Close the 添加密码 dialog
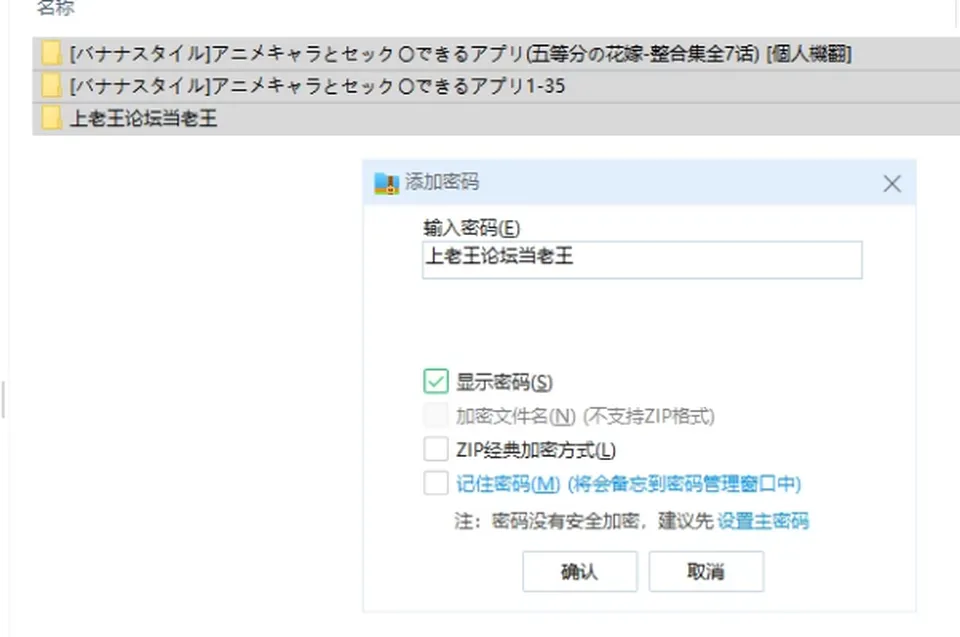 pos(891,183)
